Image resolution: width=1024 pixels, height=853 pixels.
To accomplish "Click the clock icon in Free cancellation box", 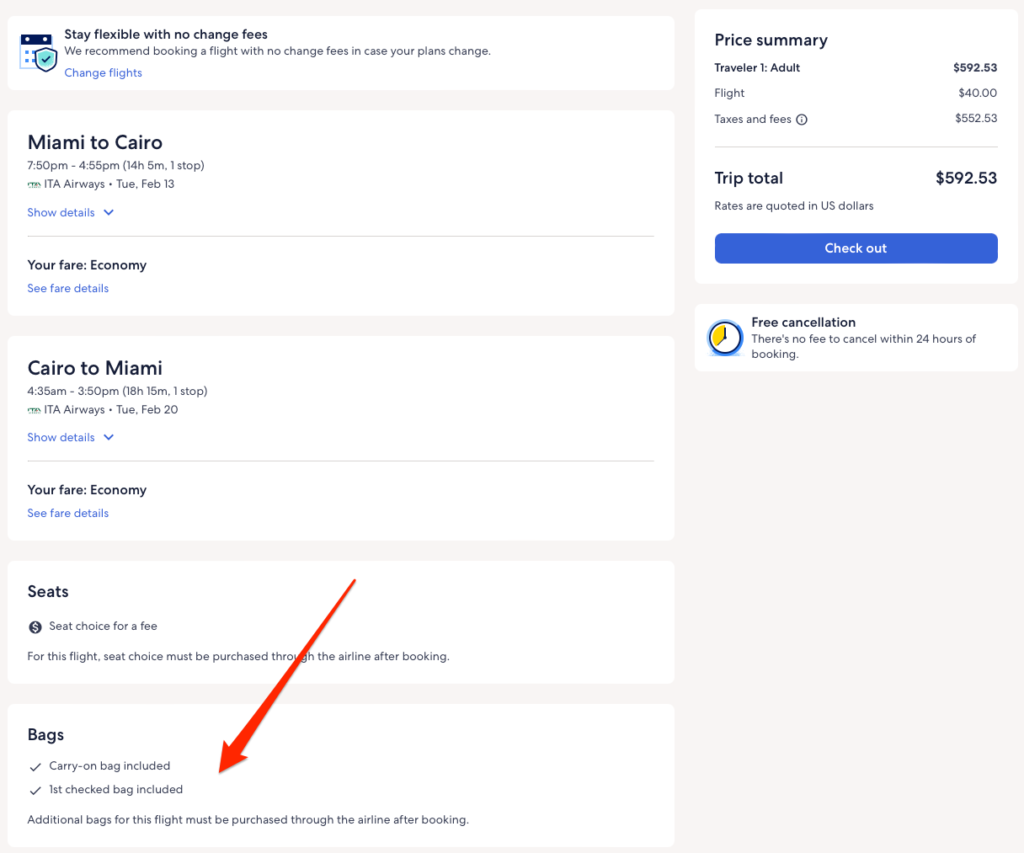I will tap(725, 338).
